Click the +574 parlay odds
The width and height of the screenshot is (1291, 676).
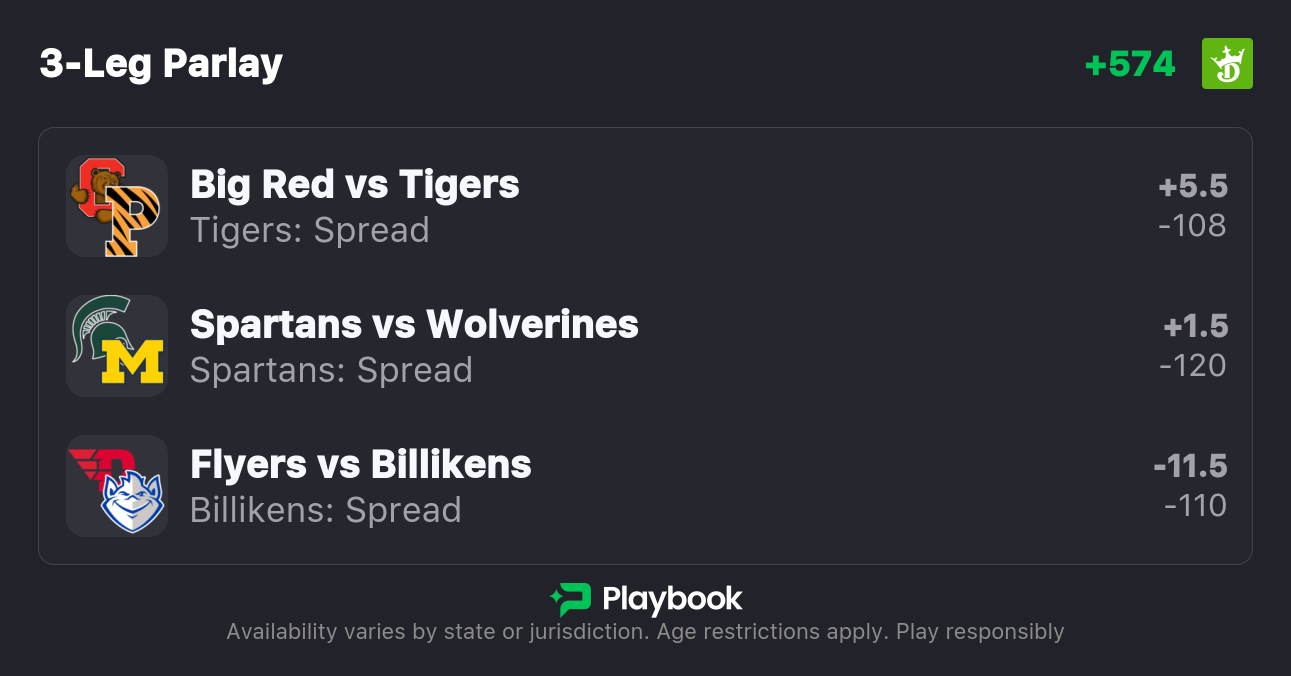coord(1130,64)
